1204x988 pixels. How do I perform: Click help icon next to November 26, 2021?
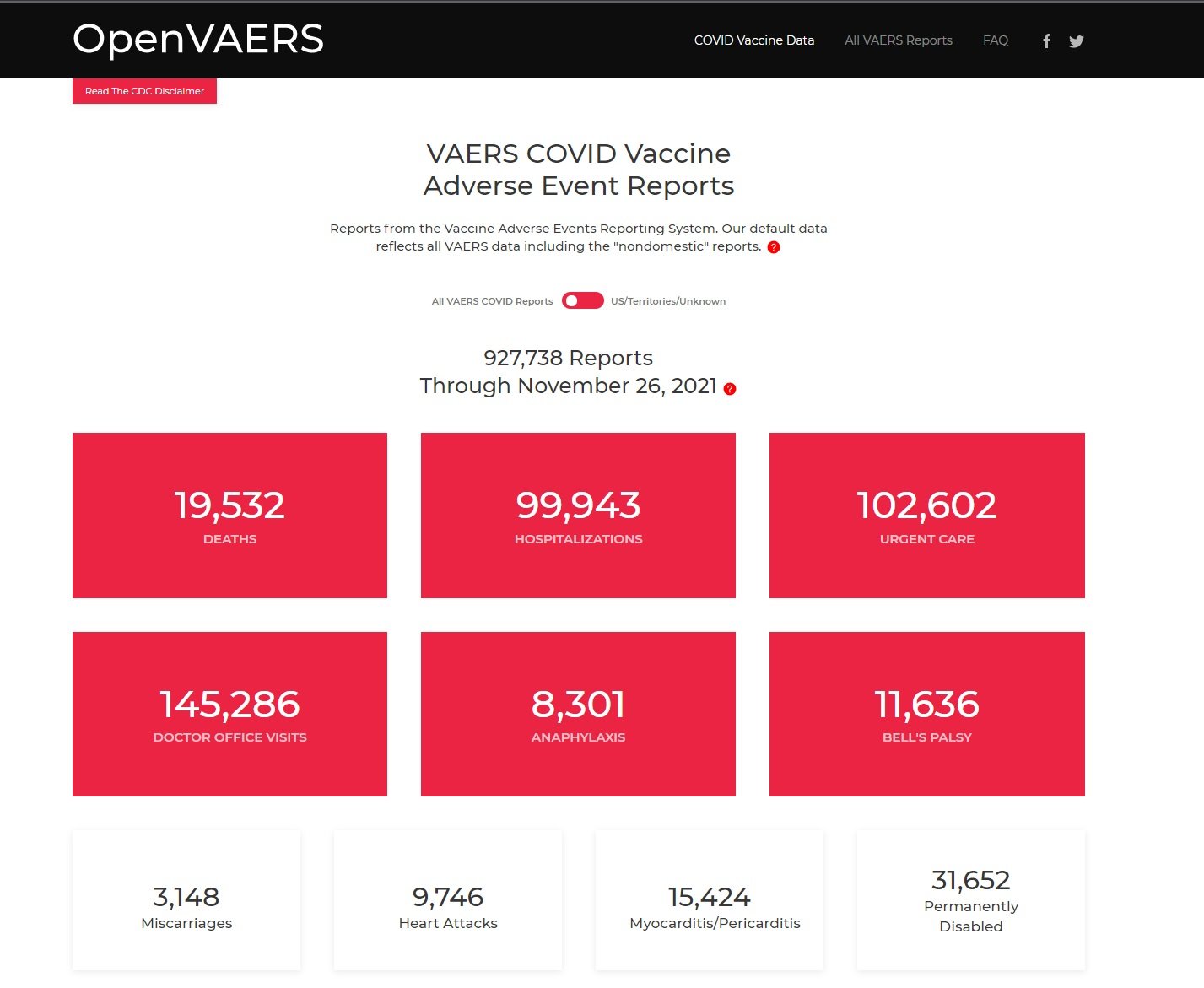[730, 389]
